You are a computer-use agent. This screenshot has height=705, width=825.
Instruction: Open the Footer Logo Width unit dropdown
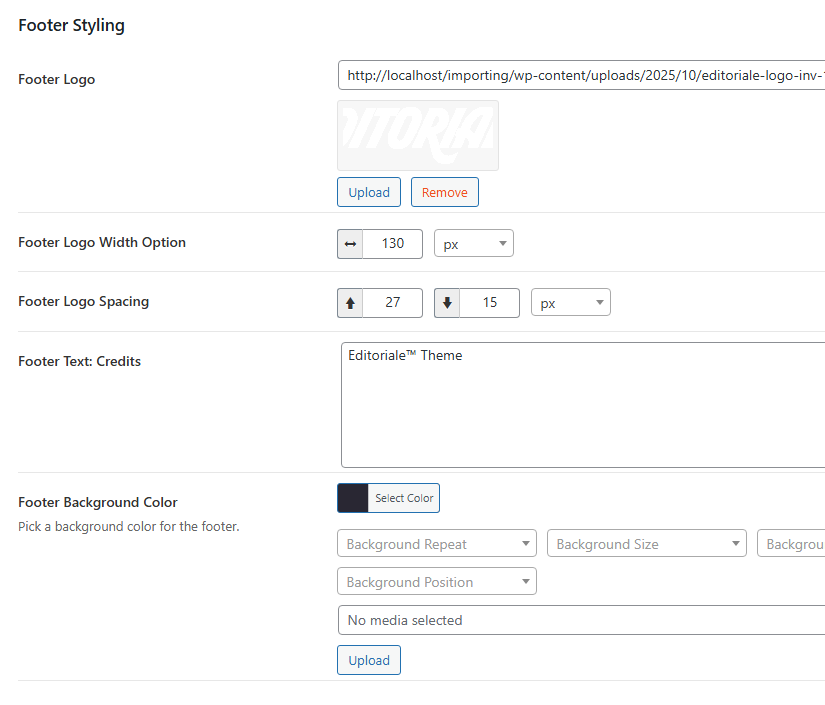pyautogui.click(x=473, y=244)
